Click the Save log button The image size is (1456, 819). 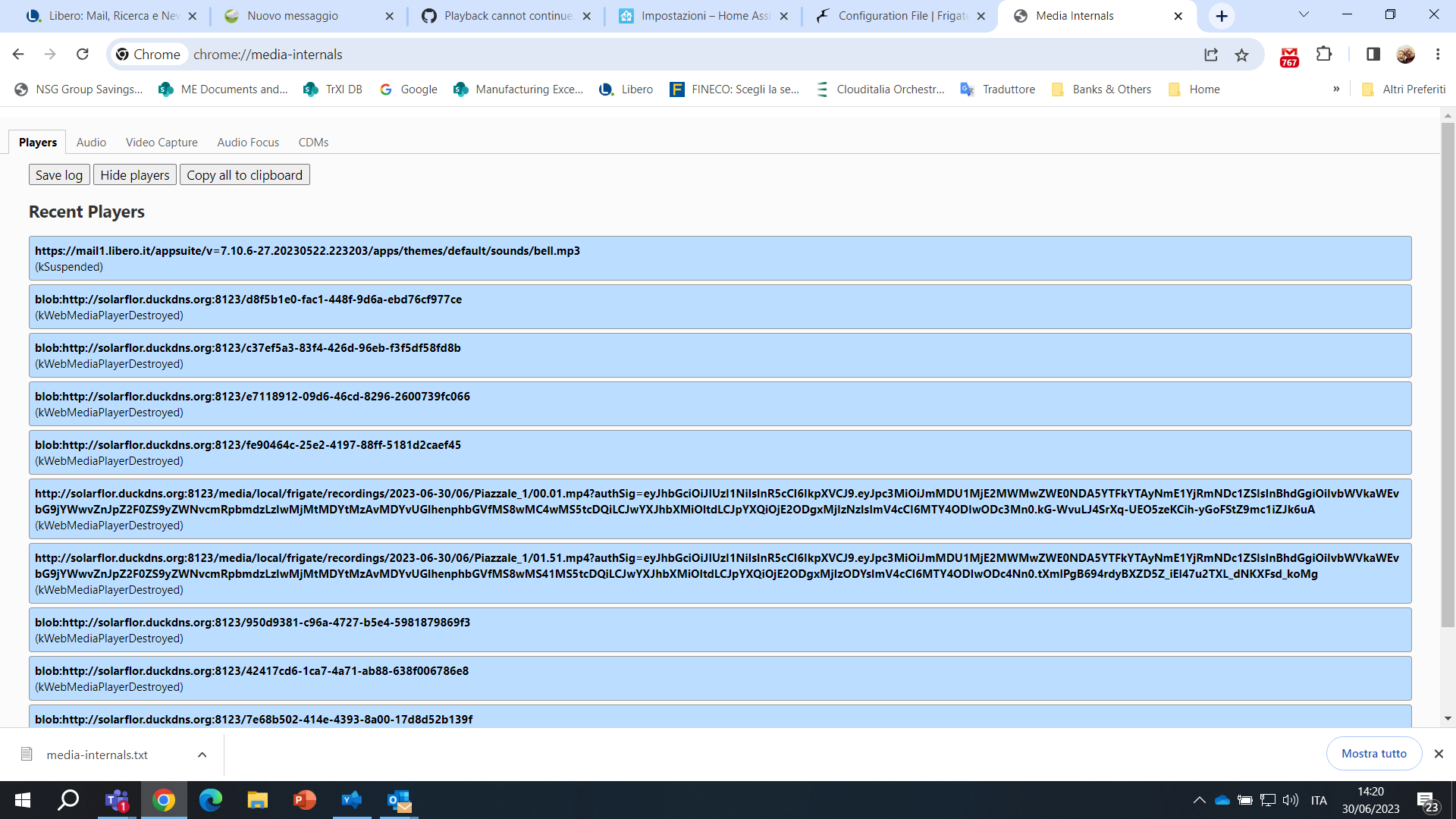tap(59, 174)
